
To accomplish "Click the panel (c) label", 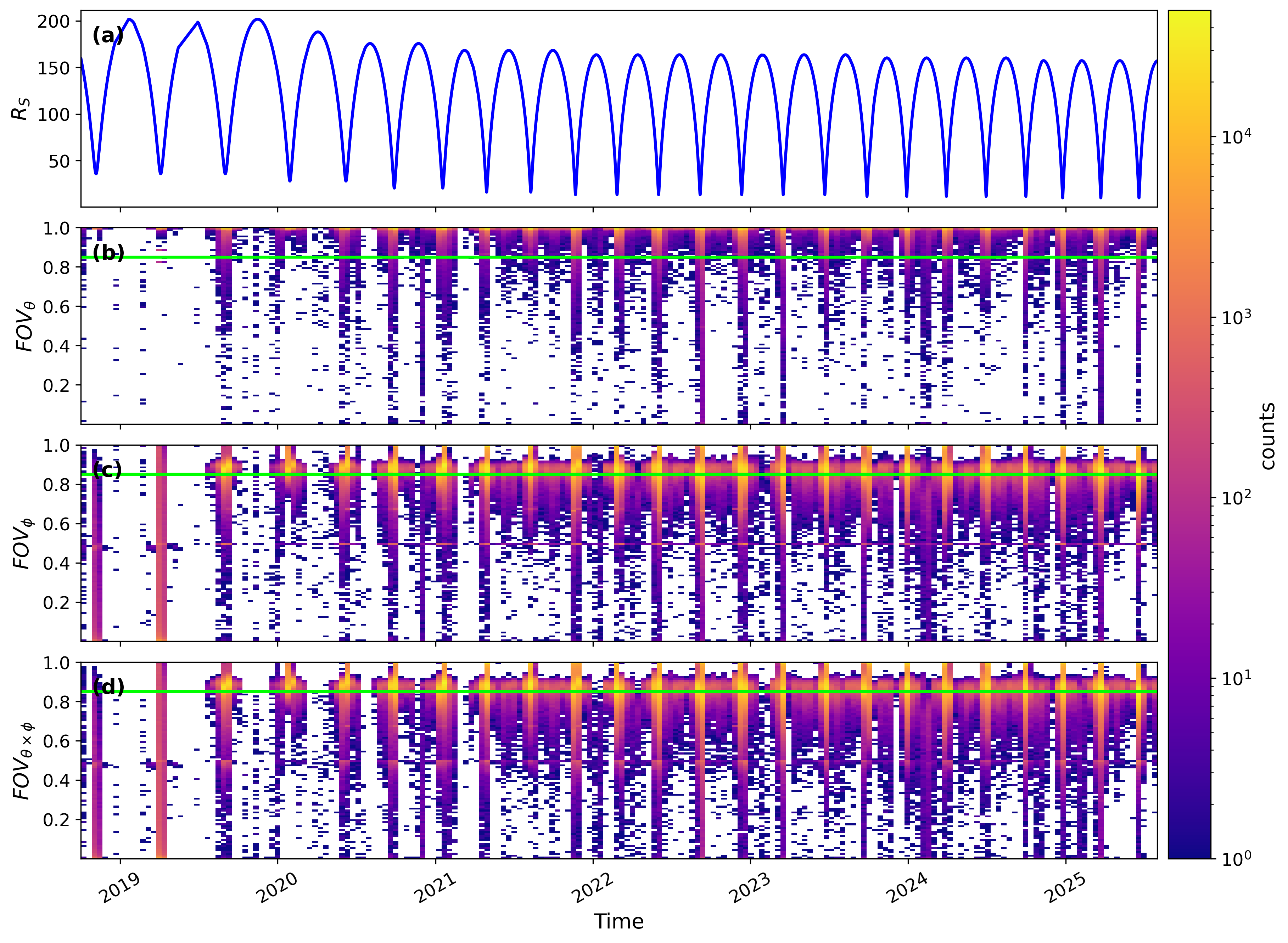I will (107, 470).
